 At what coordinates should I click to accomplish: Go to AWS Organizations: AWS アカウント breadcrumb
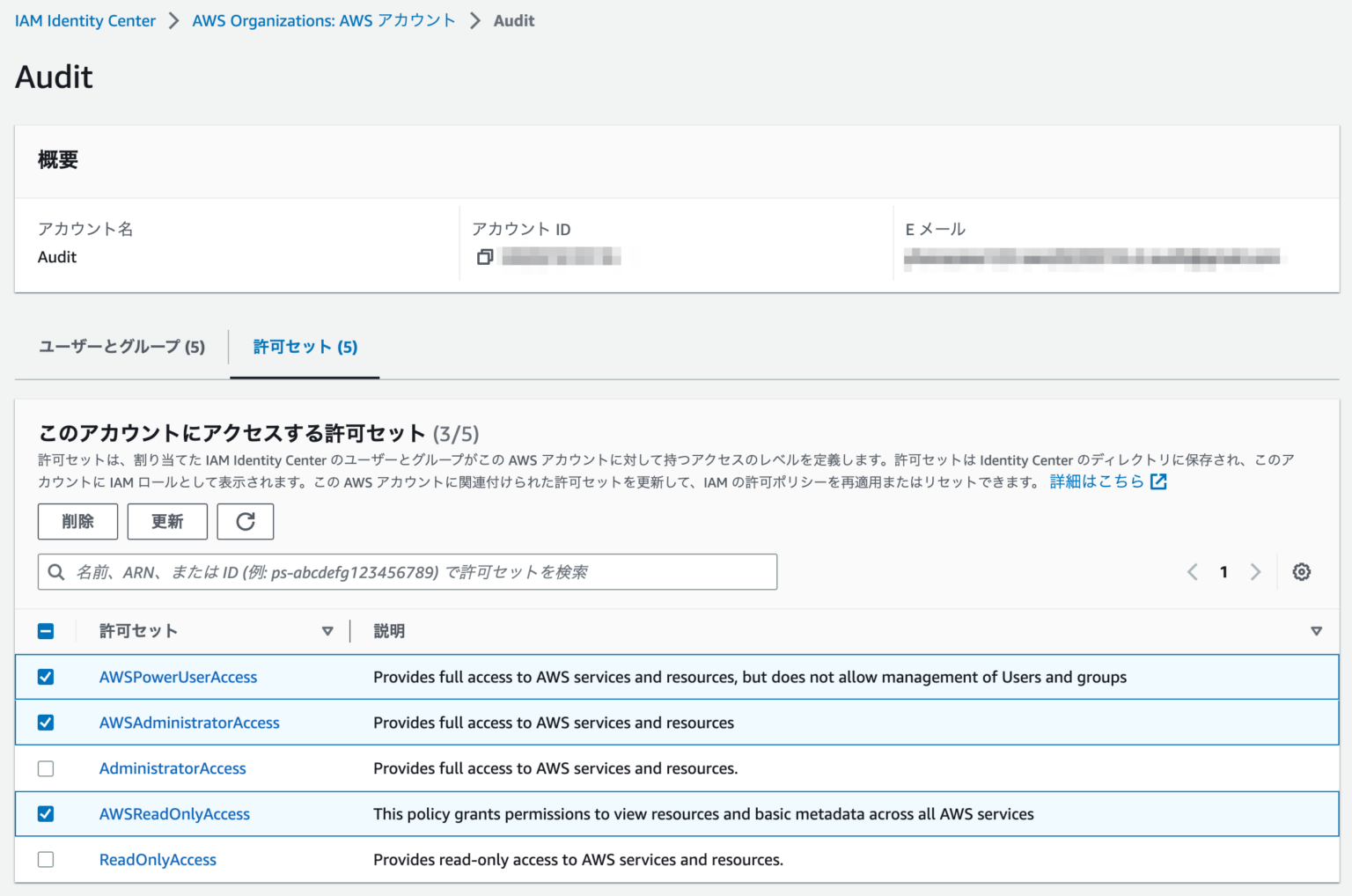[324, 20]
